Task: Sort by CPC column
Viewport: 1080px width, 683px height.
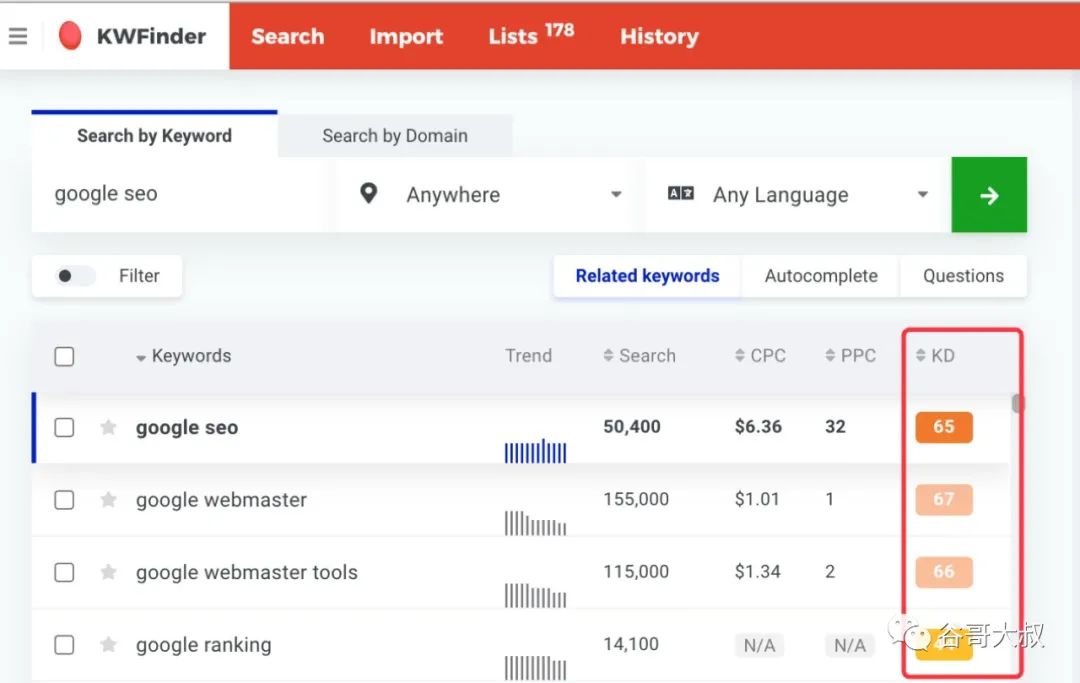Action: tap(760, 355)
